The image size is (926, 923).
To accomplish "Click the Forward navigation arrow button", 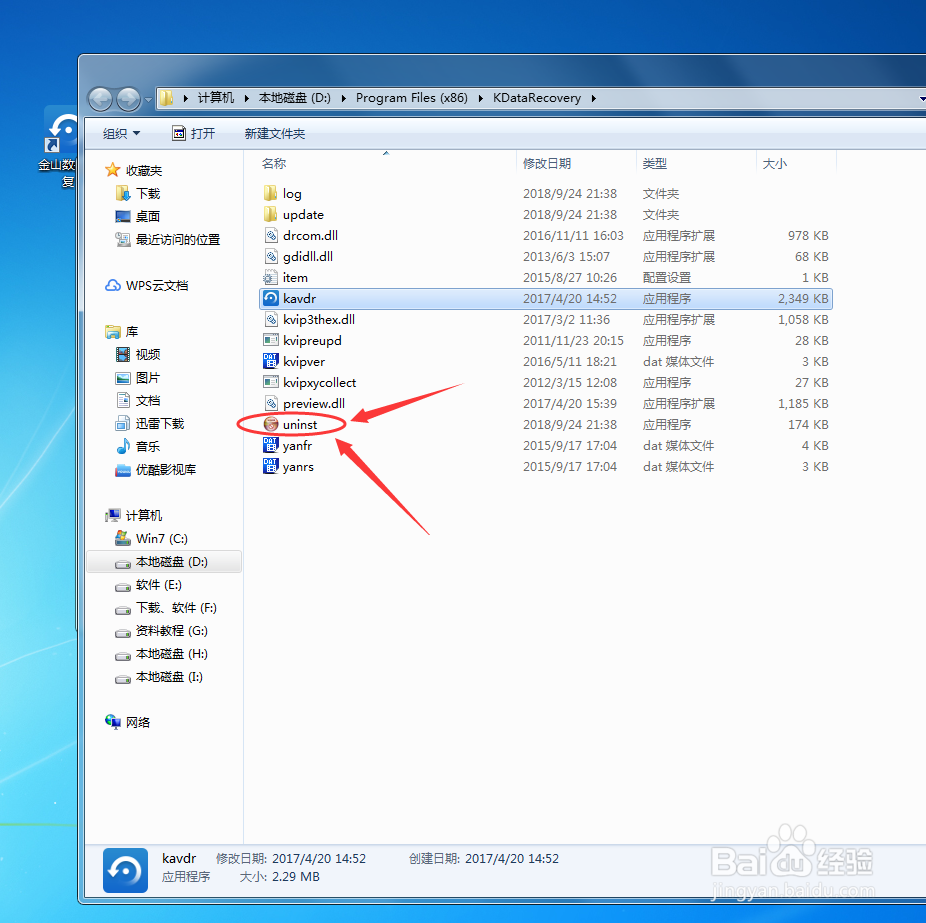I will (128, 99).
